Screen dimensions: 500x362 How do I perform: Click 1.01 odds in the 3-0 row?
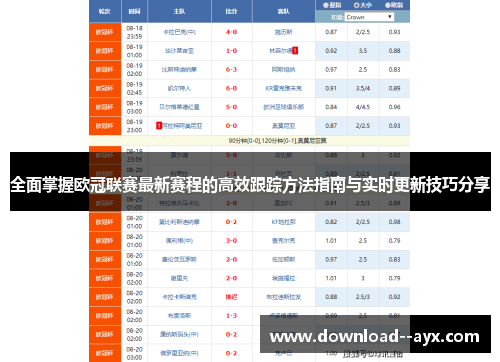tap(331, 240)
